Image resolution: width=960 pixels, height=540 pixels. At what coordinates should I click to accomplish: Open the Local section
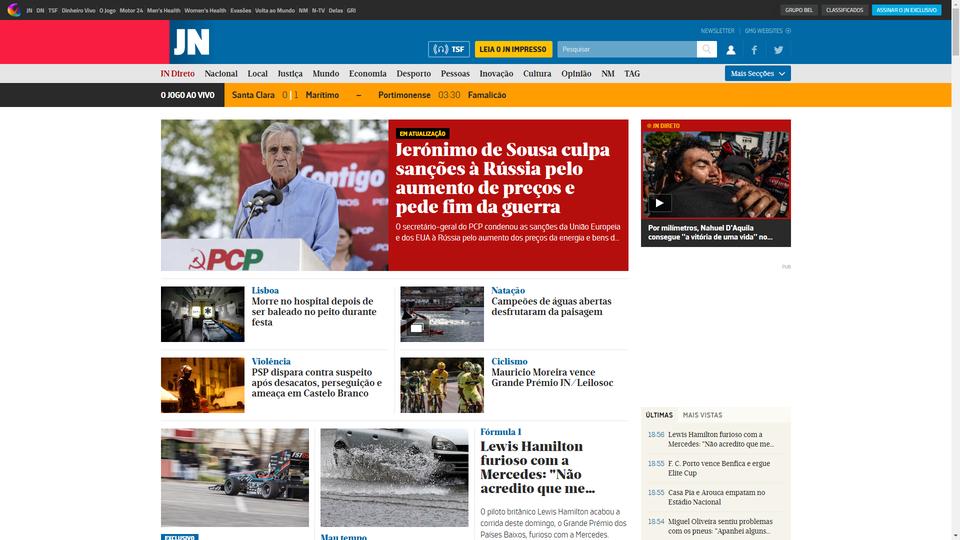tap(257, 73)
